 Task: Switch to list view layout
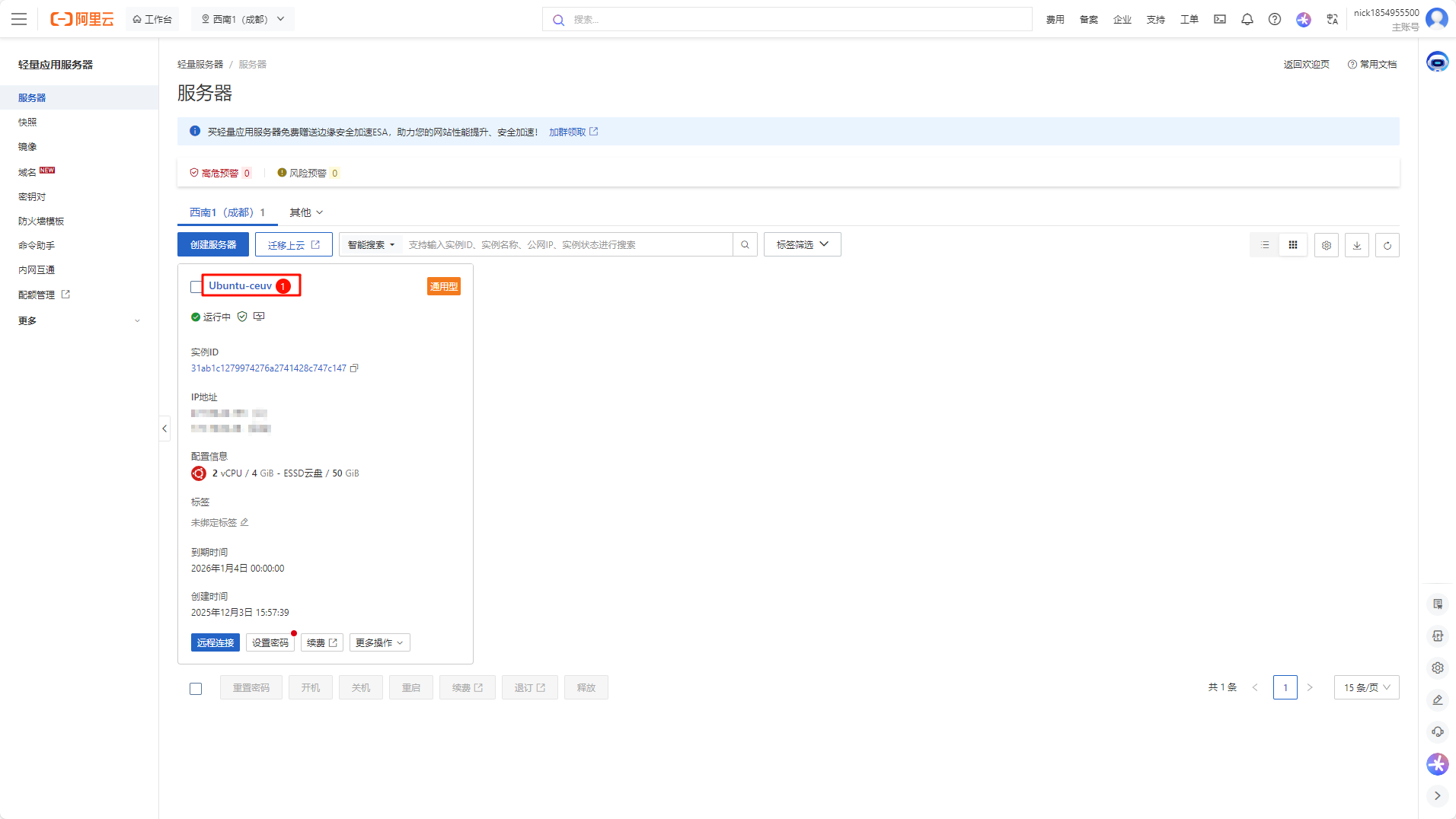pyautogui.click(x=1265, y=245)
